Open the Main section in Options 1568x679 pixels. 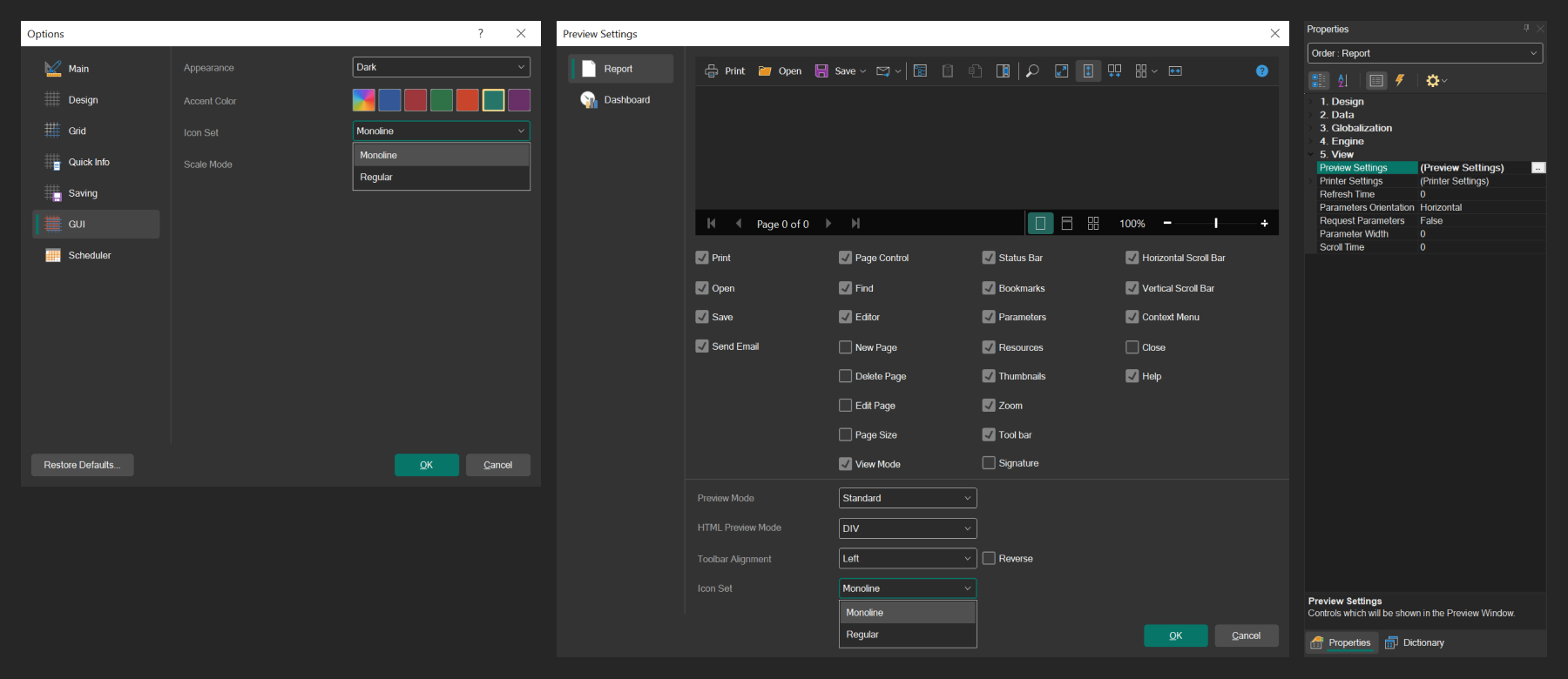click(96, 69)
